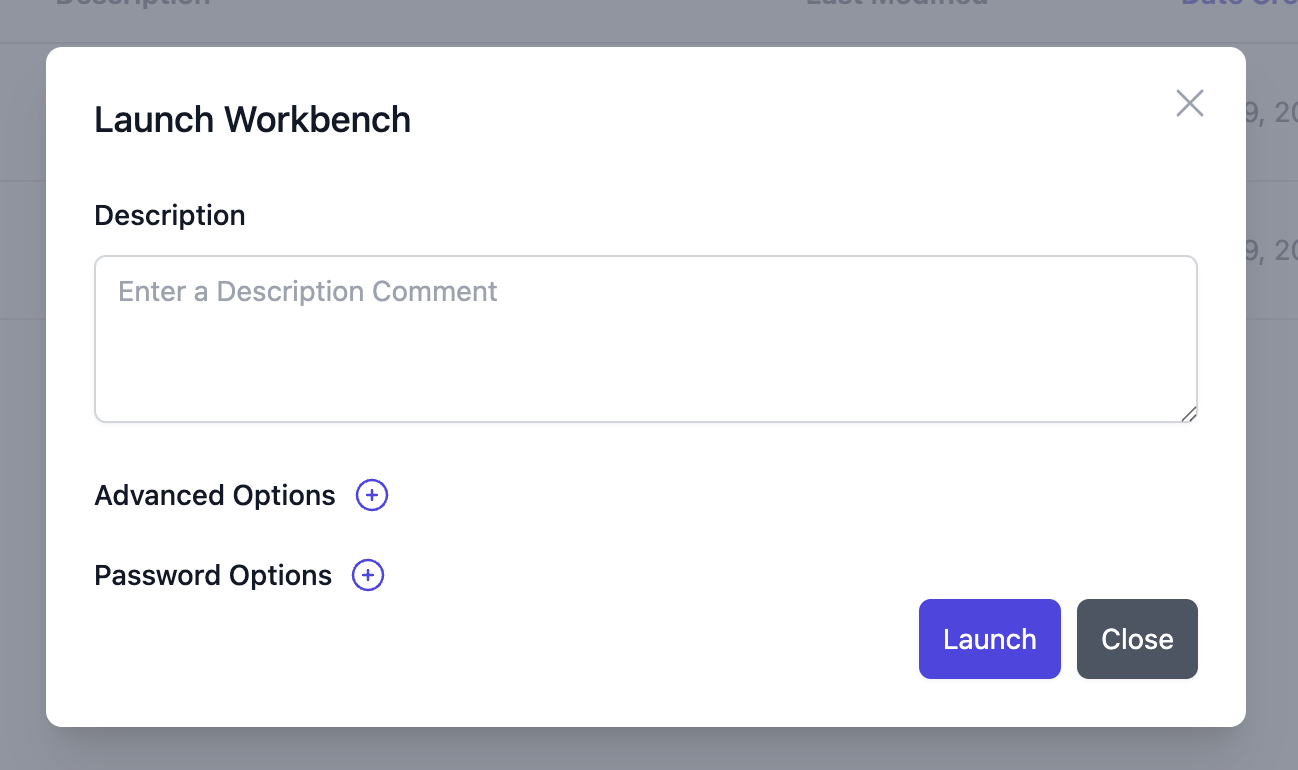Viewport: 1298px width, 770px height.
Task: Click the textarea resize handle
Action: (1190, 413)
